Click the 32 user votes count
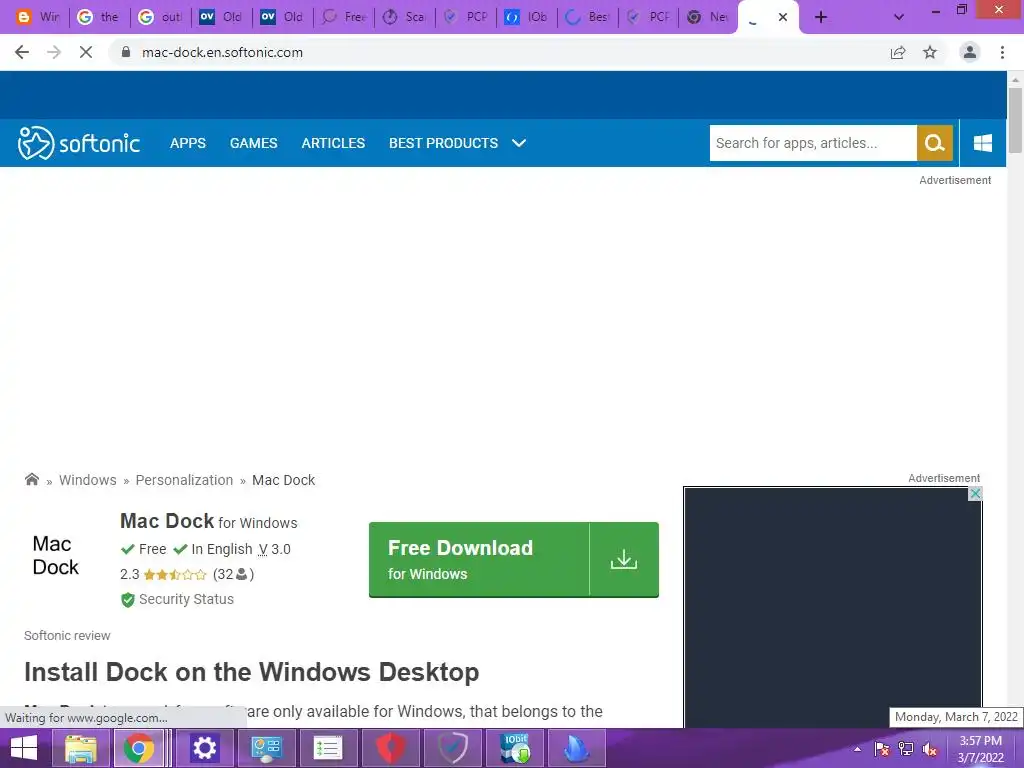Viewport: 1024px width, 768px height. [x=232, y=574]
